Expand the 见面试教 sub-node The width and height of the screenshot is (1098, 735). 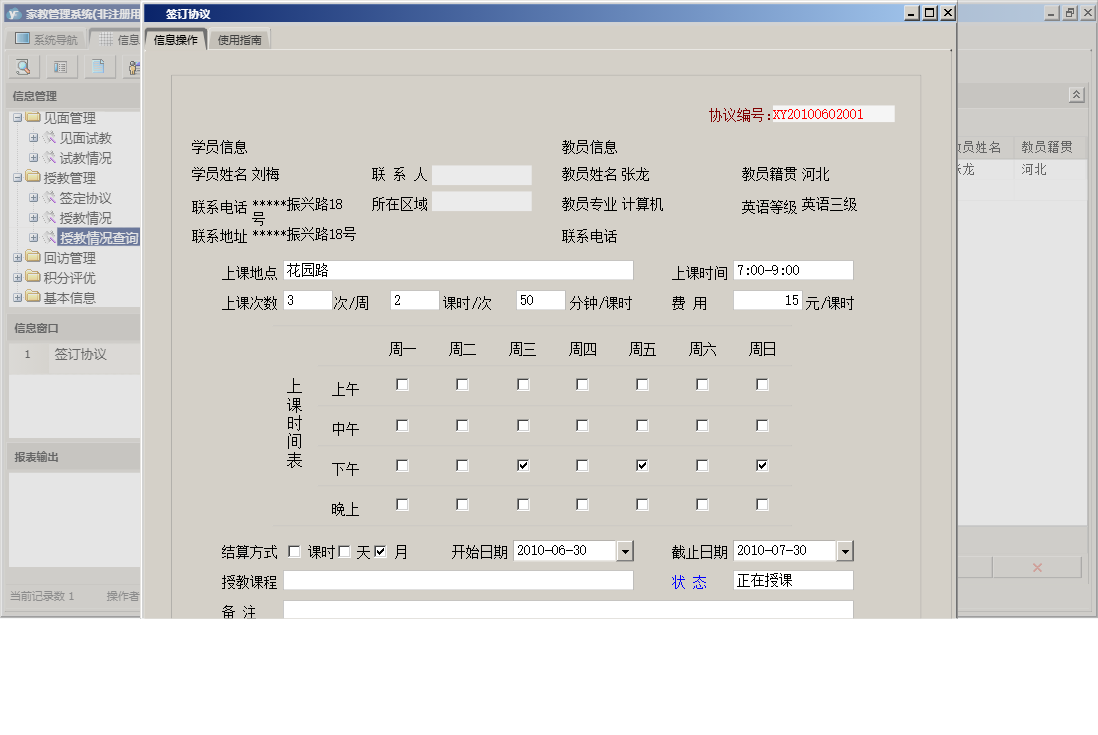coord(33,138)
